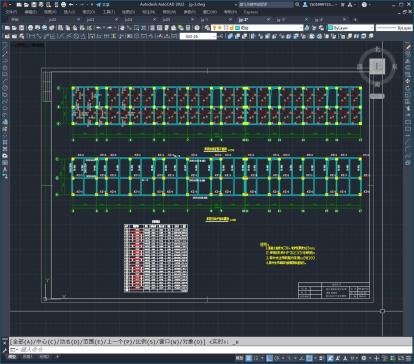Open the AutoCAD application menu logo
Image resolution: width=414 pixels, height=364 pixels.
(x=4, y=4)
